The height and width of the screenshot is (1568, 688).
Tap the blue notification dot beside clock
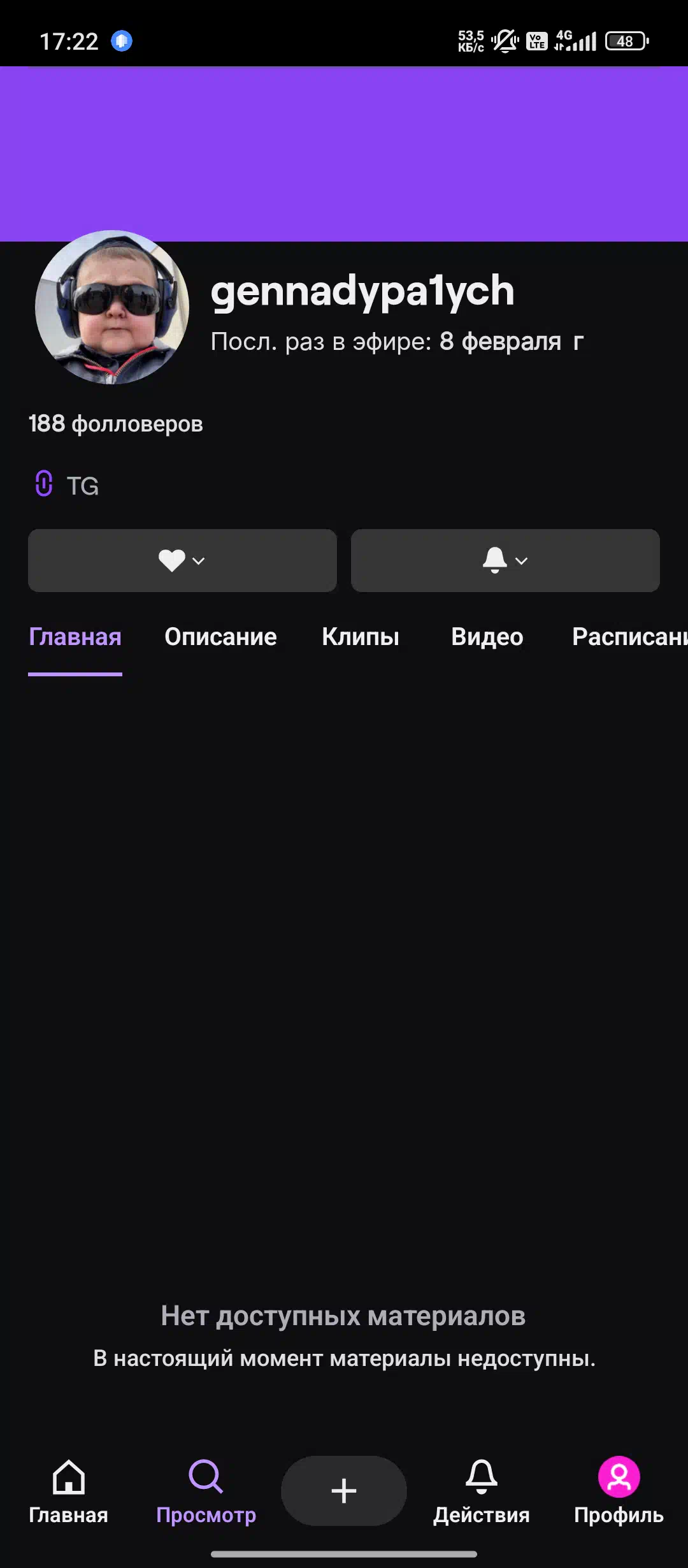coord(122,41)
